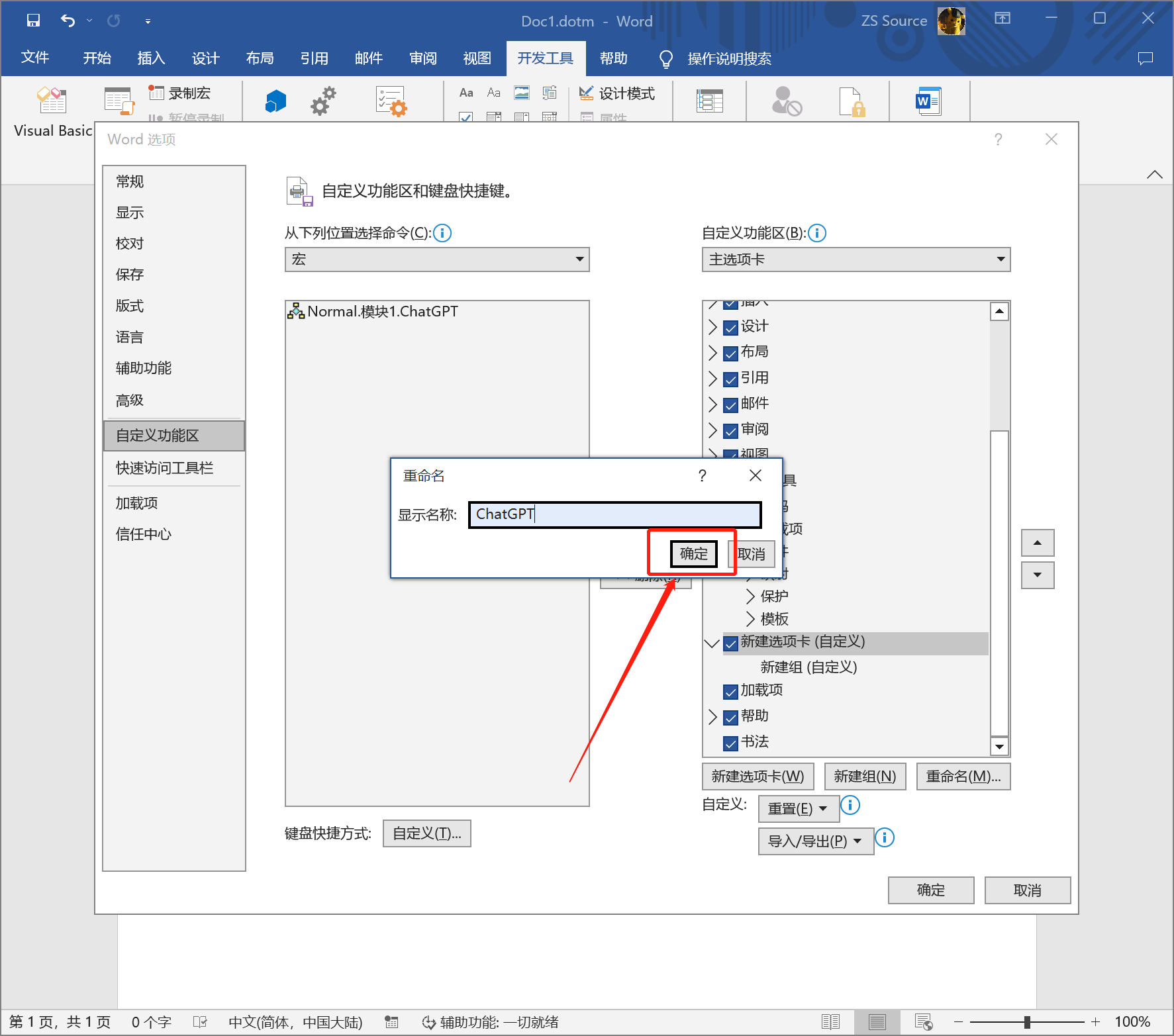Click the Visual Basic editor icon
The width and height of the screenshot is (1174, 1036).
(52, 101)
